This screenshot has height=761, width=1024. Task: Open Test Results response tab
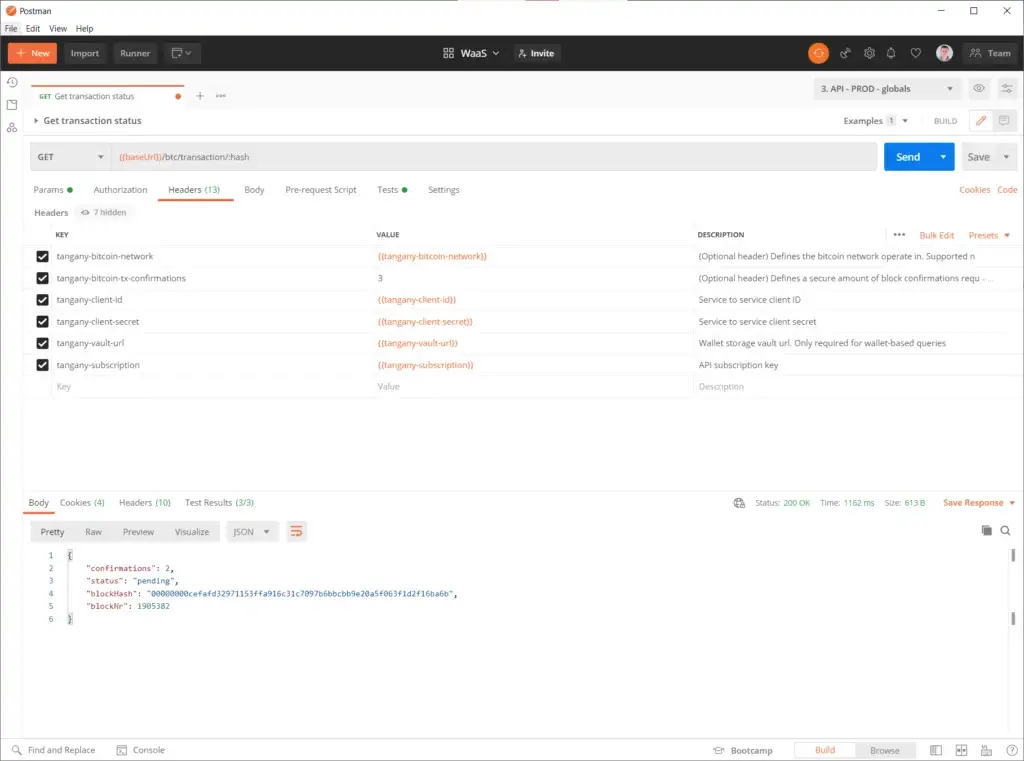tap(219, 502)
